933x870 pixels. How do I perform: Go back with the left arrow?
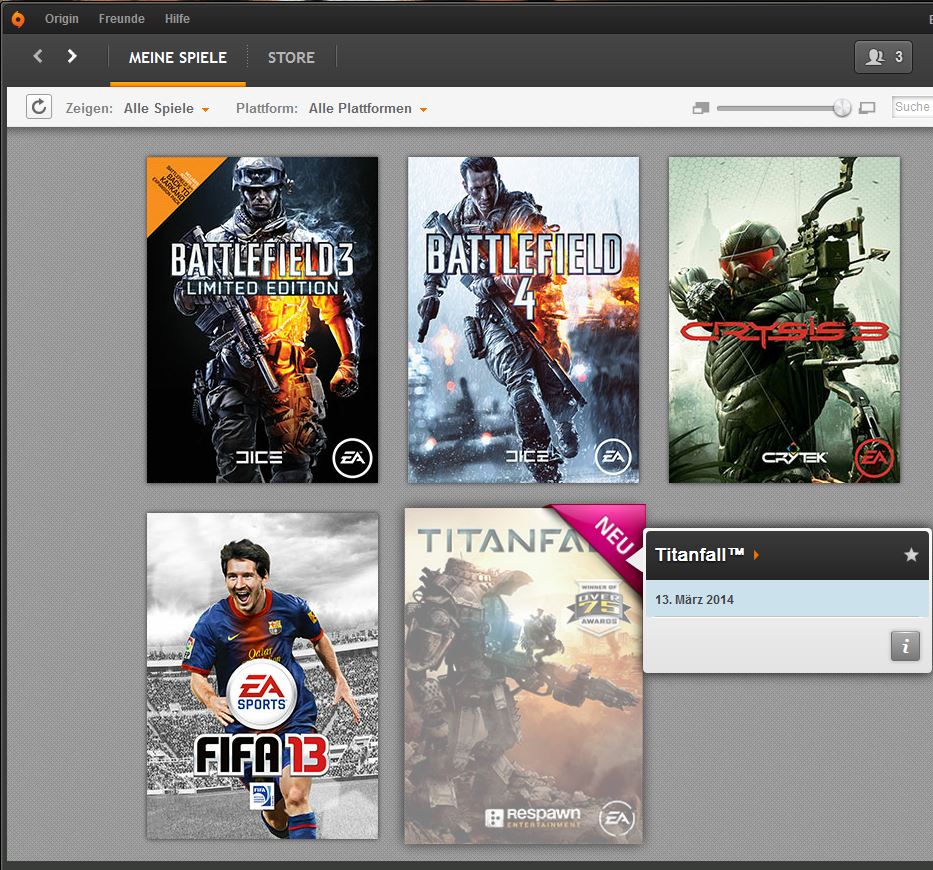pos(38,56)
